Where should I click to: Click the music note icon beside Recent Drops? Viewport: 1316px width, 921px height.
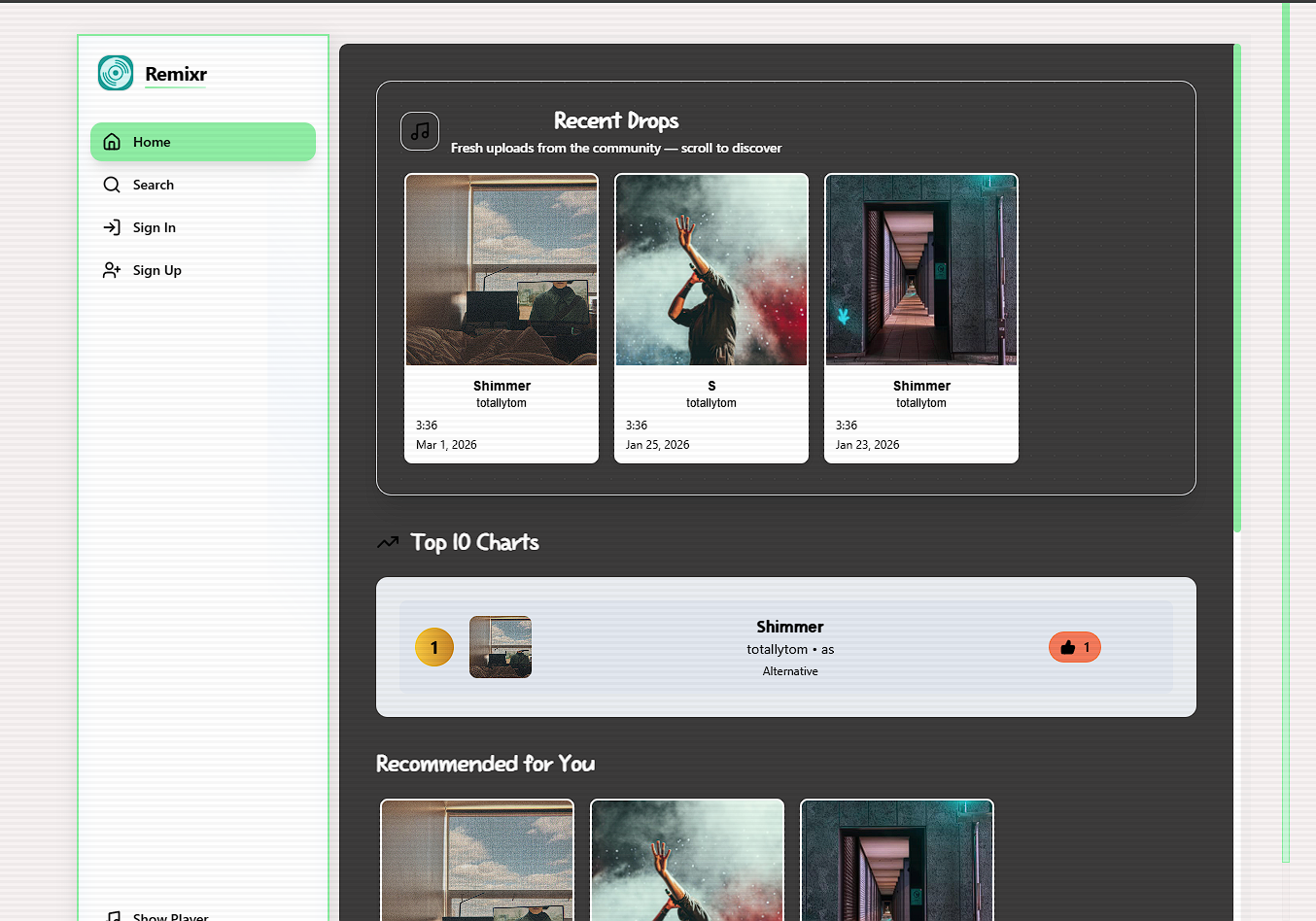click(419, 131)
